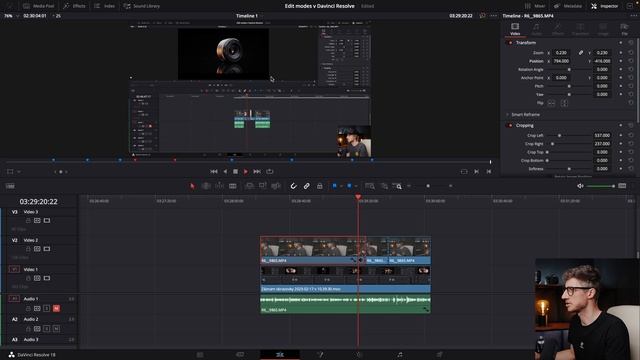Viewport: 640px width, 360px height.
Task: Toggle Transform section enable switch
Action: 509,42
